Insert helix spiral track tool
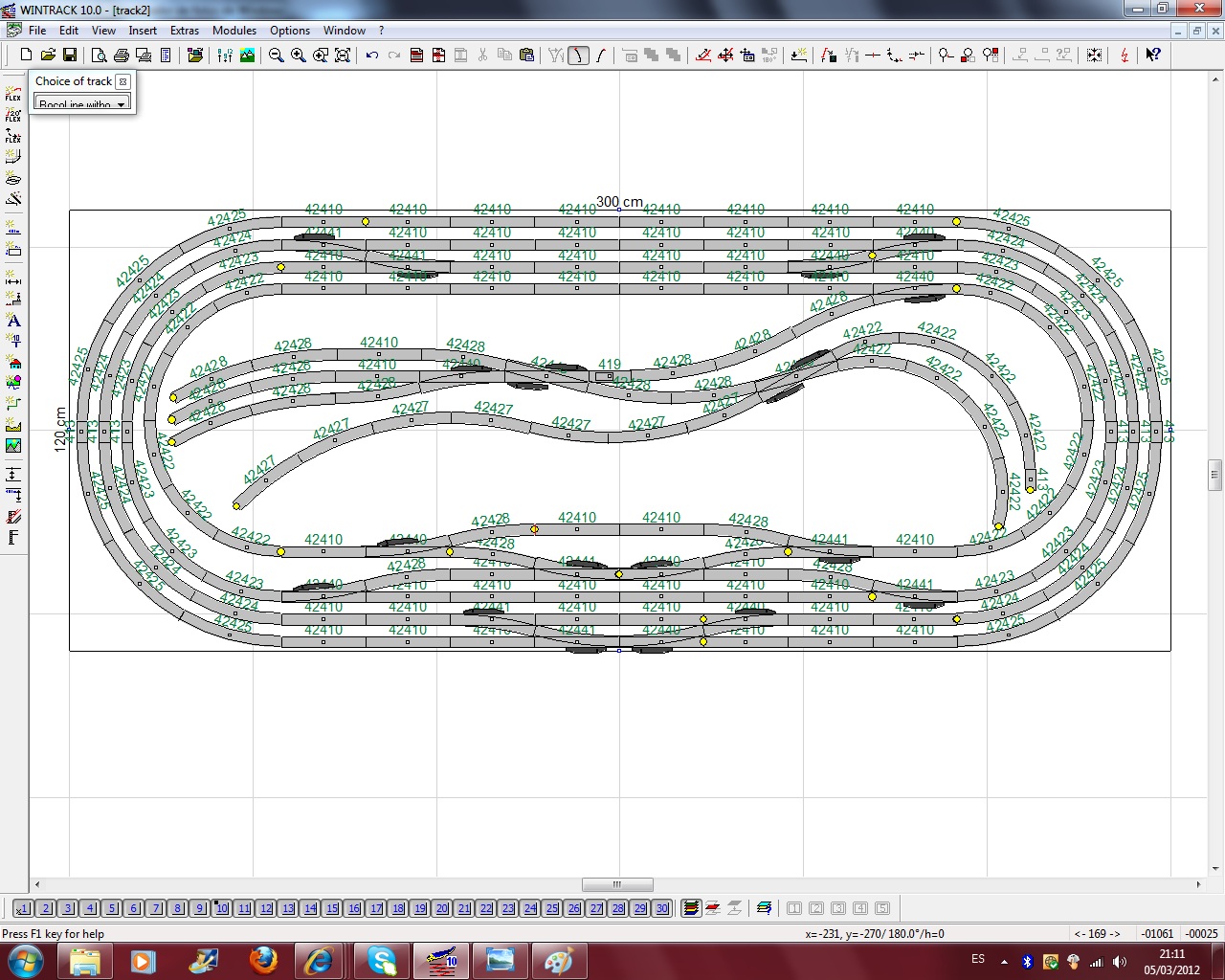The height and width of the screenshot is (980, 1225). [13, 178]
